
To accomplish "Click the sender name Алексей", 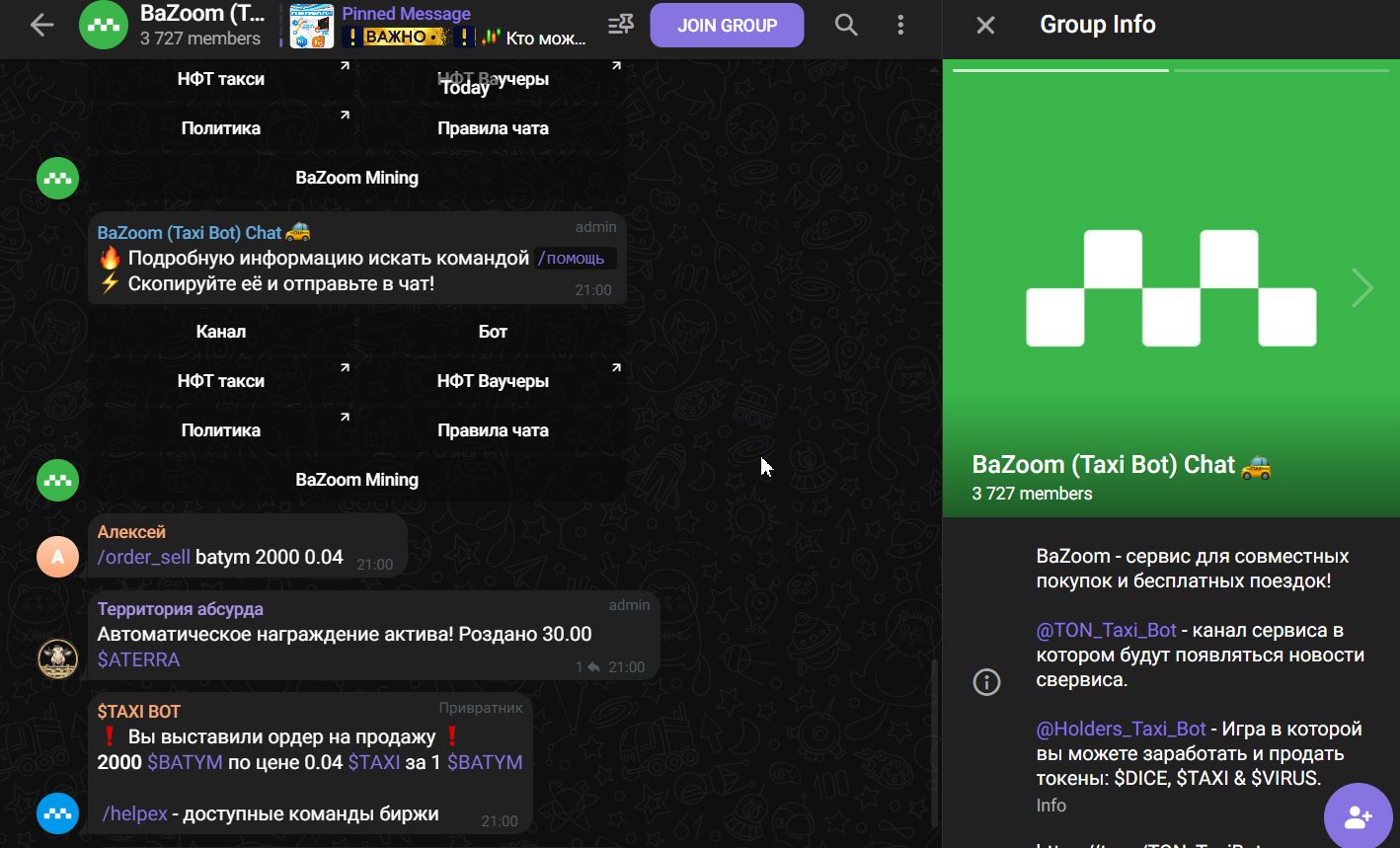I will pyautogui.click(x=131, y=532).
